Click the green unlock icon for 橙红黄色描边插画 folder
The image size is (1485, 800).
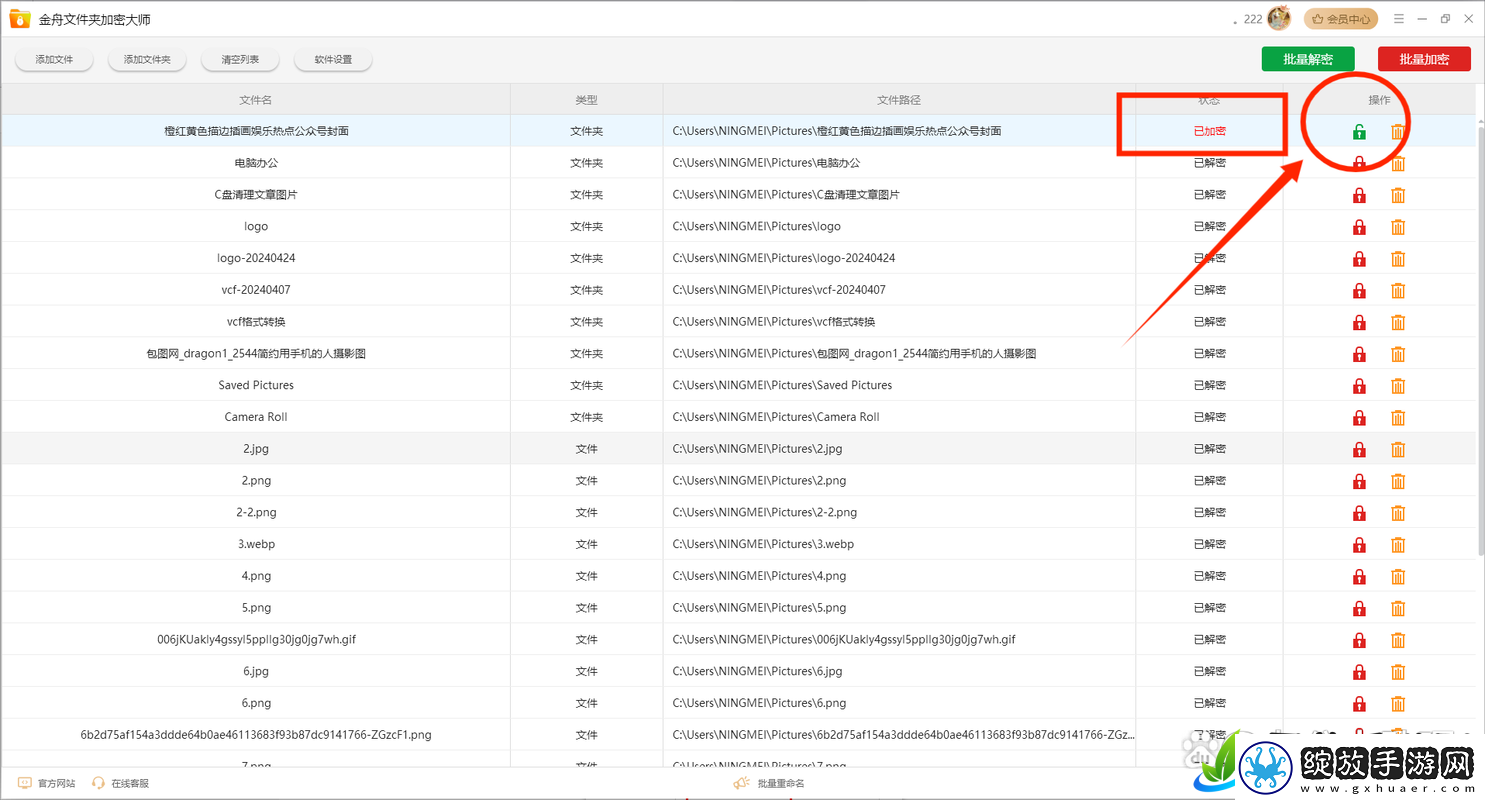pyautogui.click(x=1359, y=131)
